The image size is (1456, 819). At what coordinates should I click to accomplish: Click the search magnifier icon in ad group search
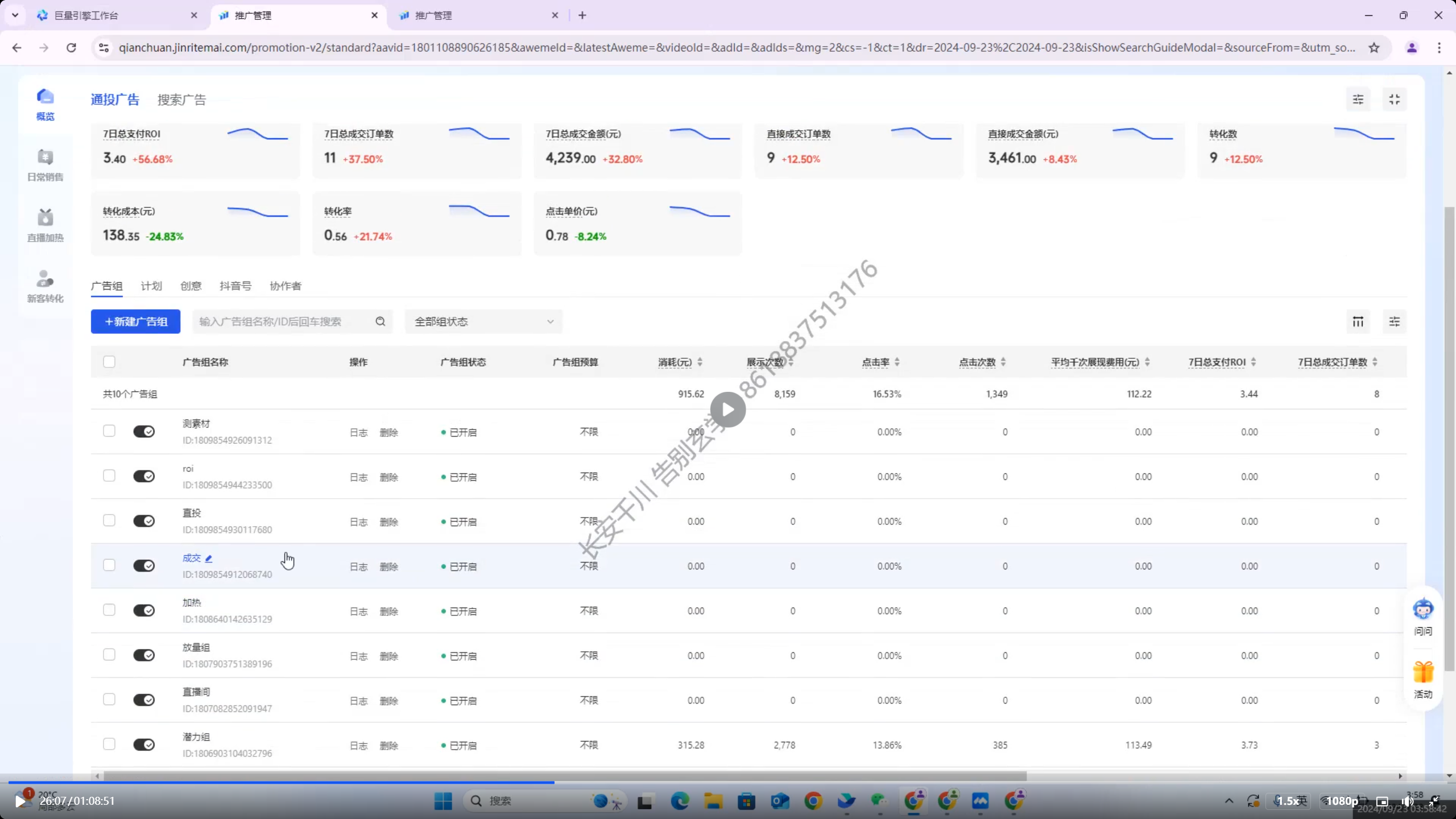point(380,321)
